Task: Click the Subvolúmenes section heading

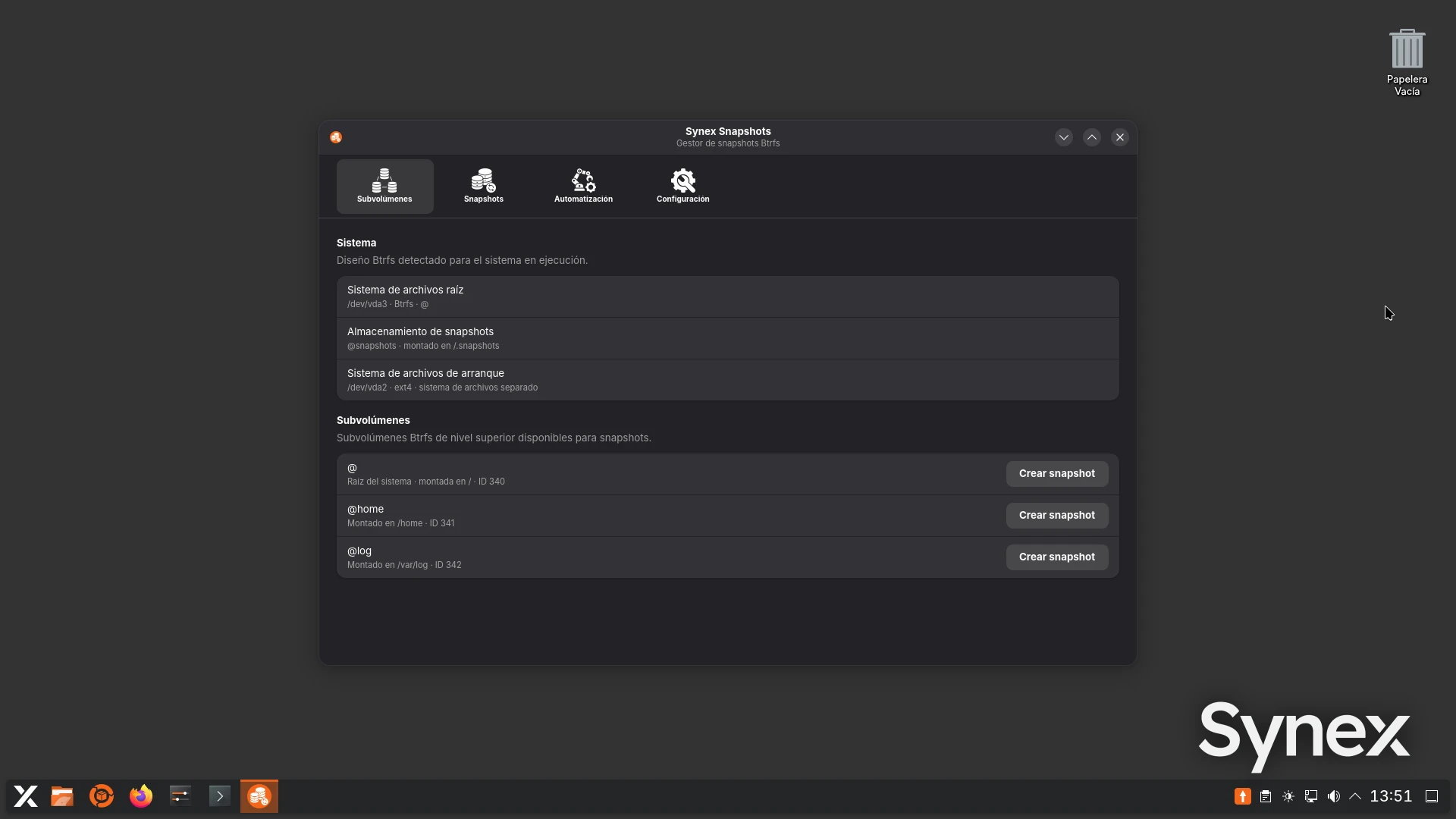Action: click(373, 421)
